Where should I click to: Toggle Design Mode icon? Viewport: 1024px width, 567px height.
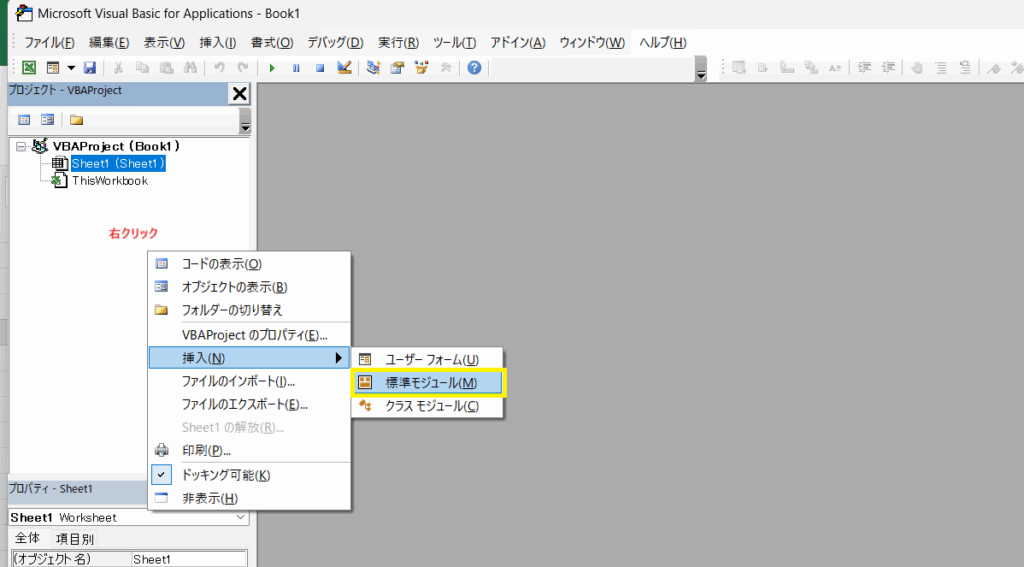[x=344, y=67]
